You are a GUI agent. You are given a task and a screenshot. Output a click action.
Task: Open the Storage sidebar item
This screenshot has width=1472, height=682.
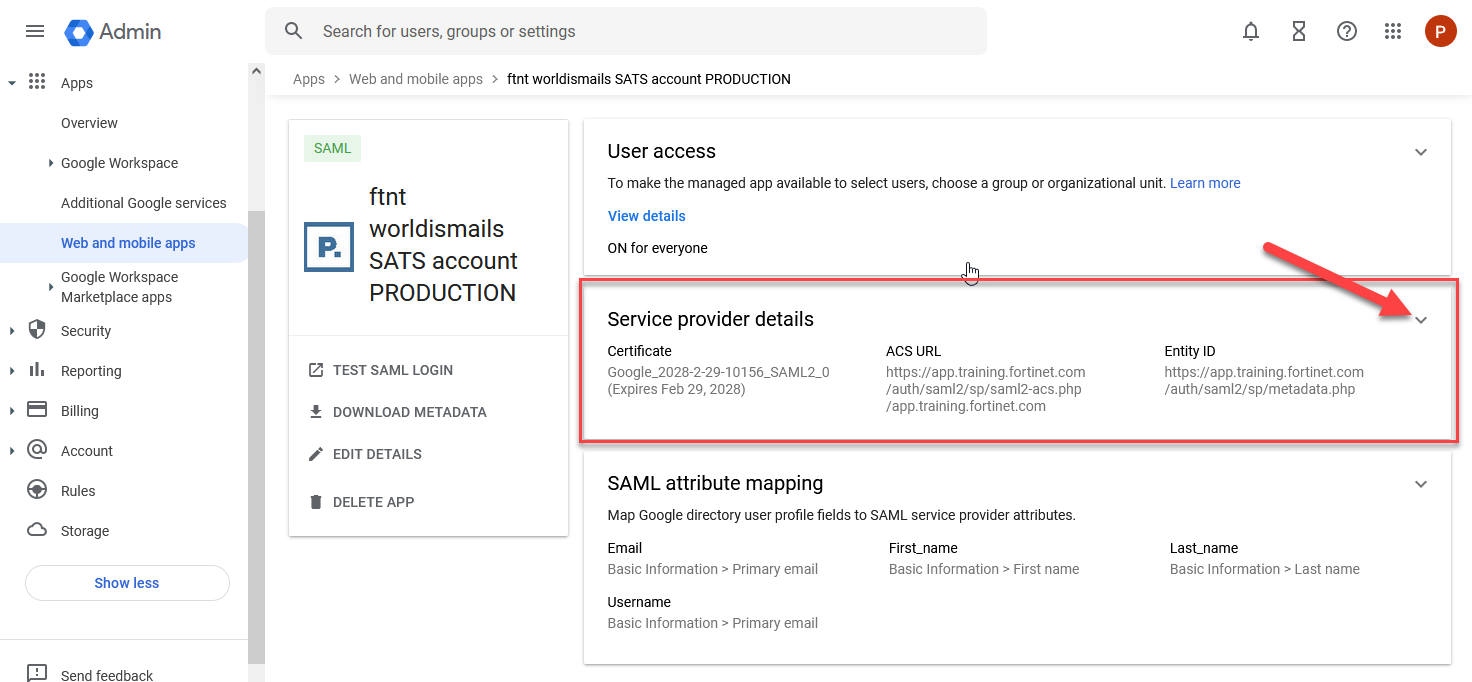point(85,531)
